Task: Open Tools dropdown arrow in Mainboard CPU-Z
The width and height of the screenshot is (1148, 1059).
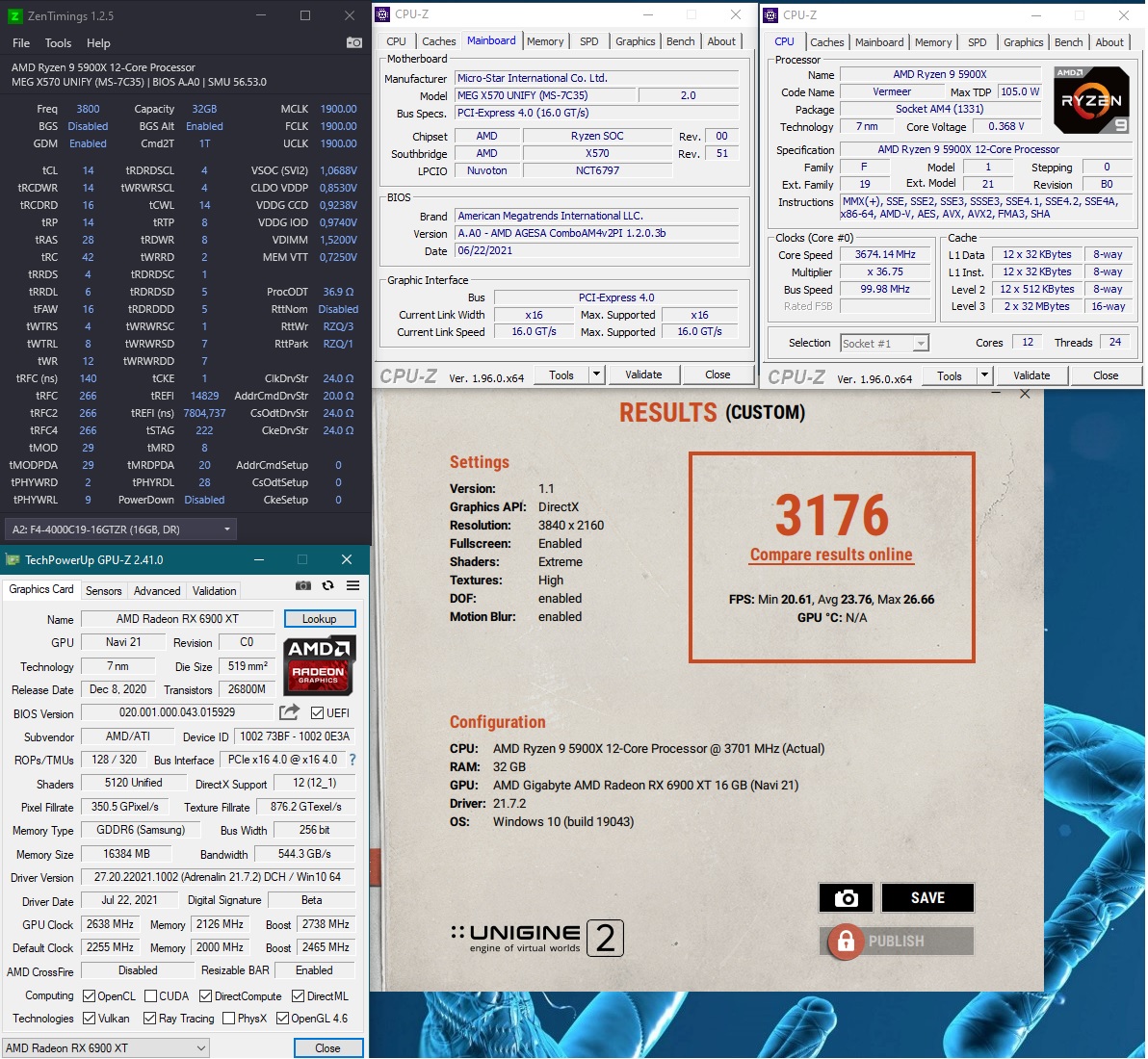Action: 596,375
